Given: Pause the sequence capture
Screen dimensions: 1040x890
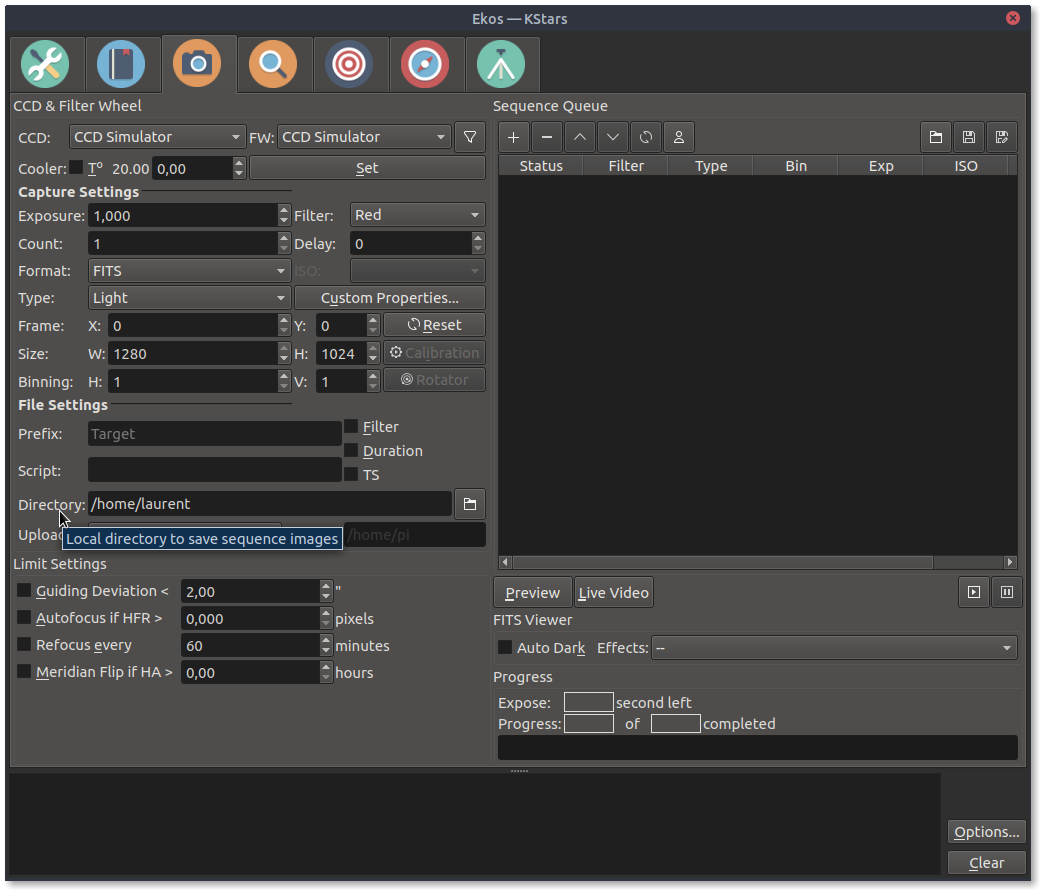Looking at the screenshot, I should (x=1006, y=592).
